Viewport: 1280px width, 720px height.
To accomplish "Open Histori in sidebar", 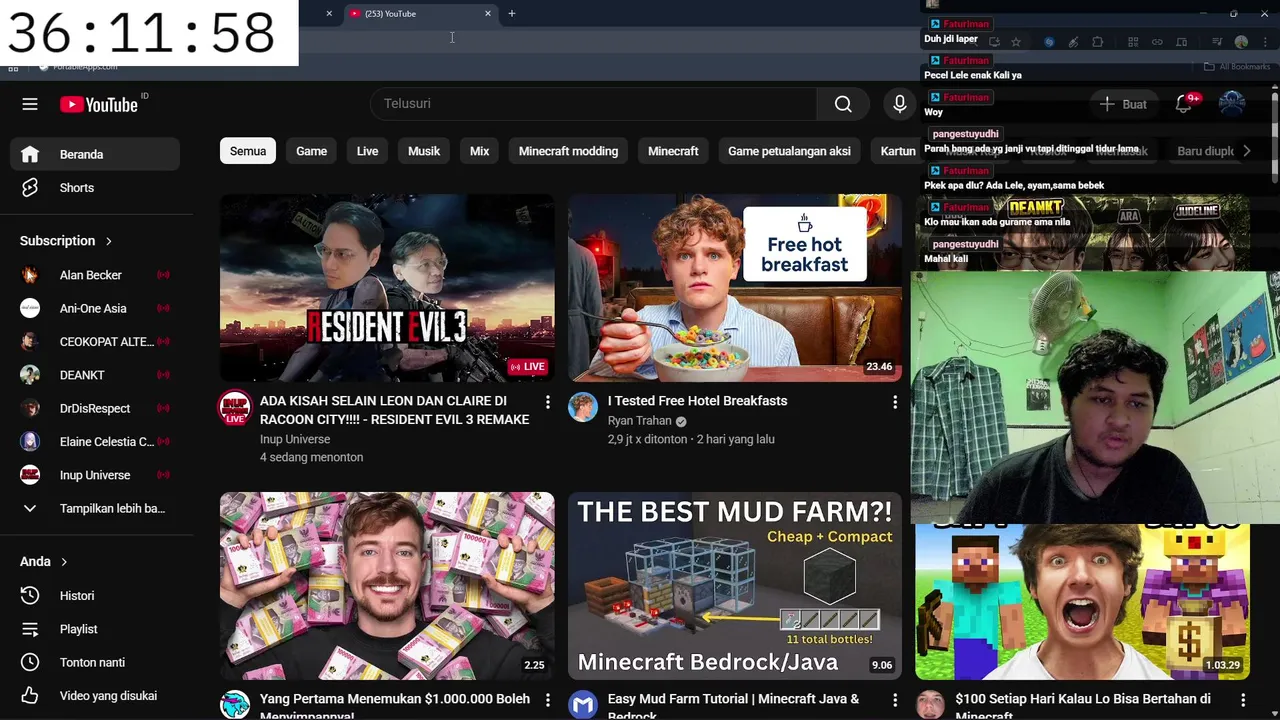I will pos(95,596).
